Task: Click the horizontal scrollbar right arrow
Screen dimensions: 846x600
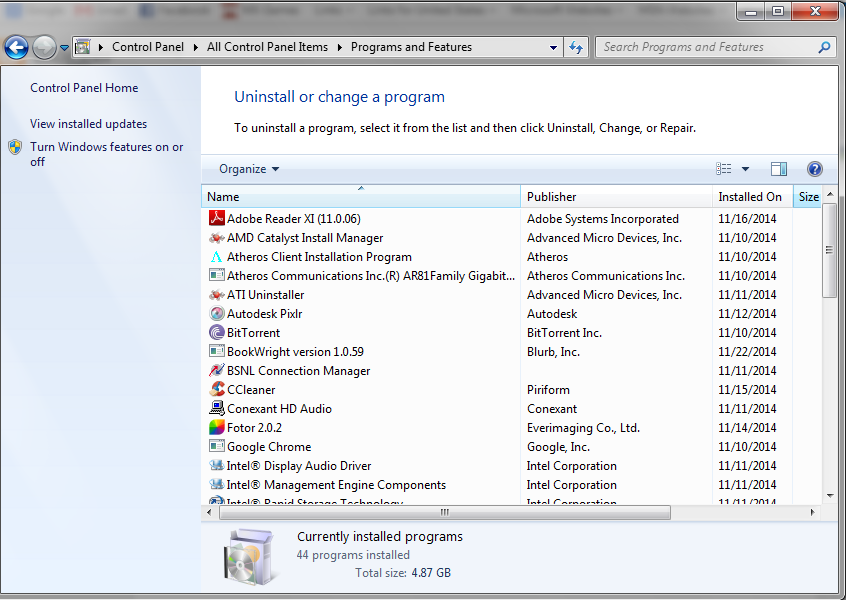Action: click(x=812, y=512)
